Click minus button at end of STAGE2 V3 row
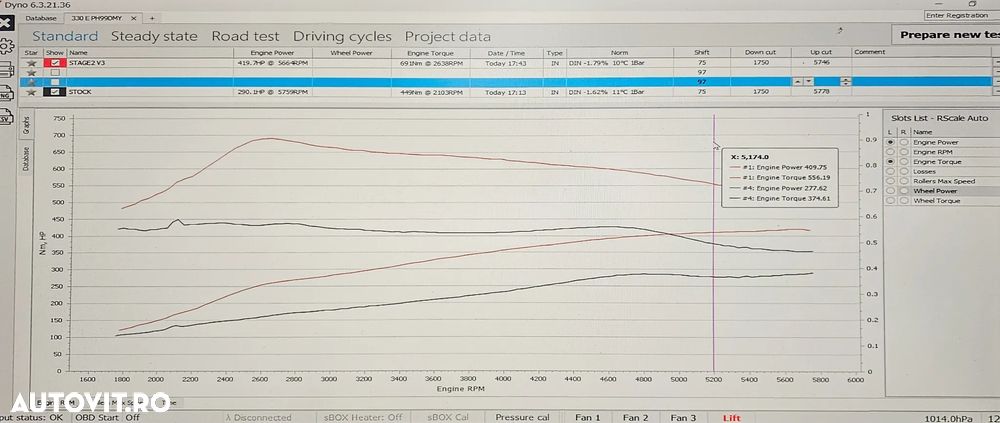The width and height of the screenshot is (1000, 423). coord(996,63)
